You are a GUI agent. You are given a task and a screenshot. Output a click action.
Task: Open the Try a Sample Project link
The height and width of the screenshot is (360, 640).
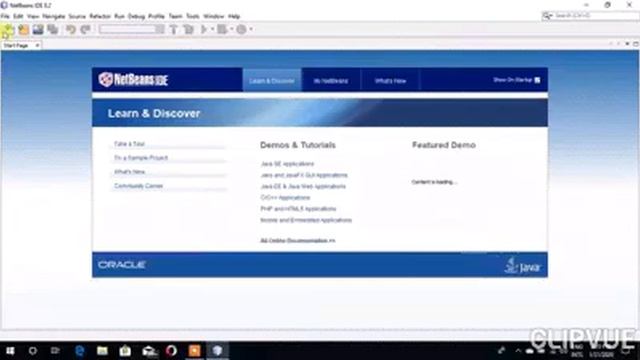141,158
